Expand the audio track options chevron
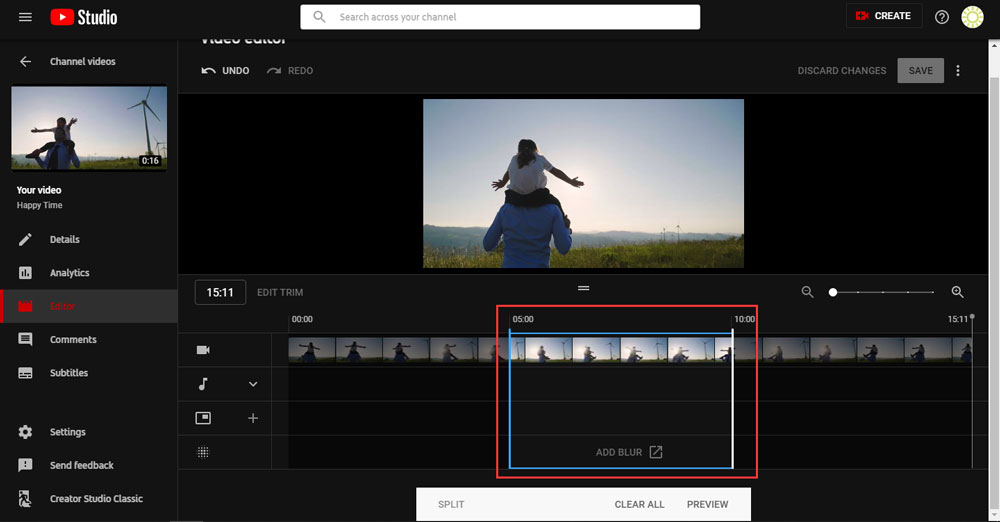Screen dimensions: 1000x522 tap(253, 384)
